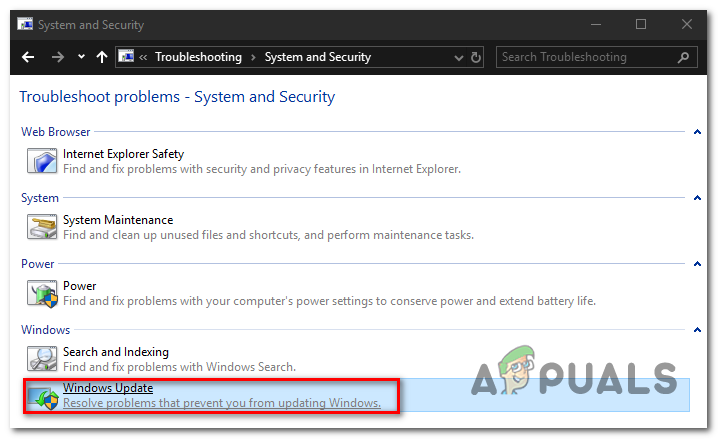The width and height of the screenshot is (718, 439).
Task: Click the Internet Explorer Safety icon
Action: [41, 161]
